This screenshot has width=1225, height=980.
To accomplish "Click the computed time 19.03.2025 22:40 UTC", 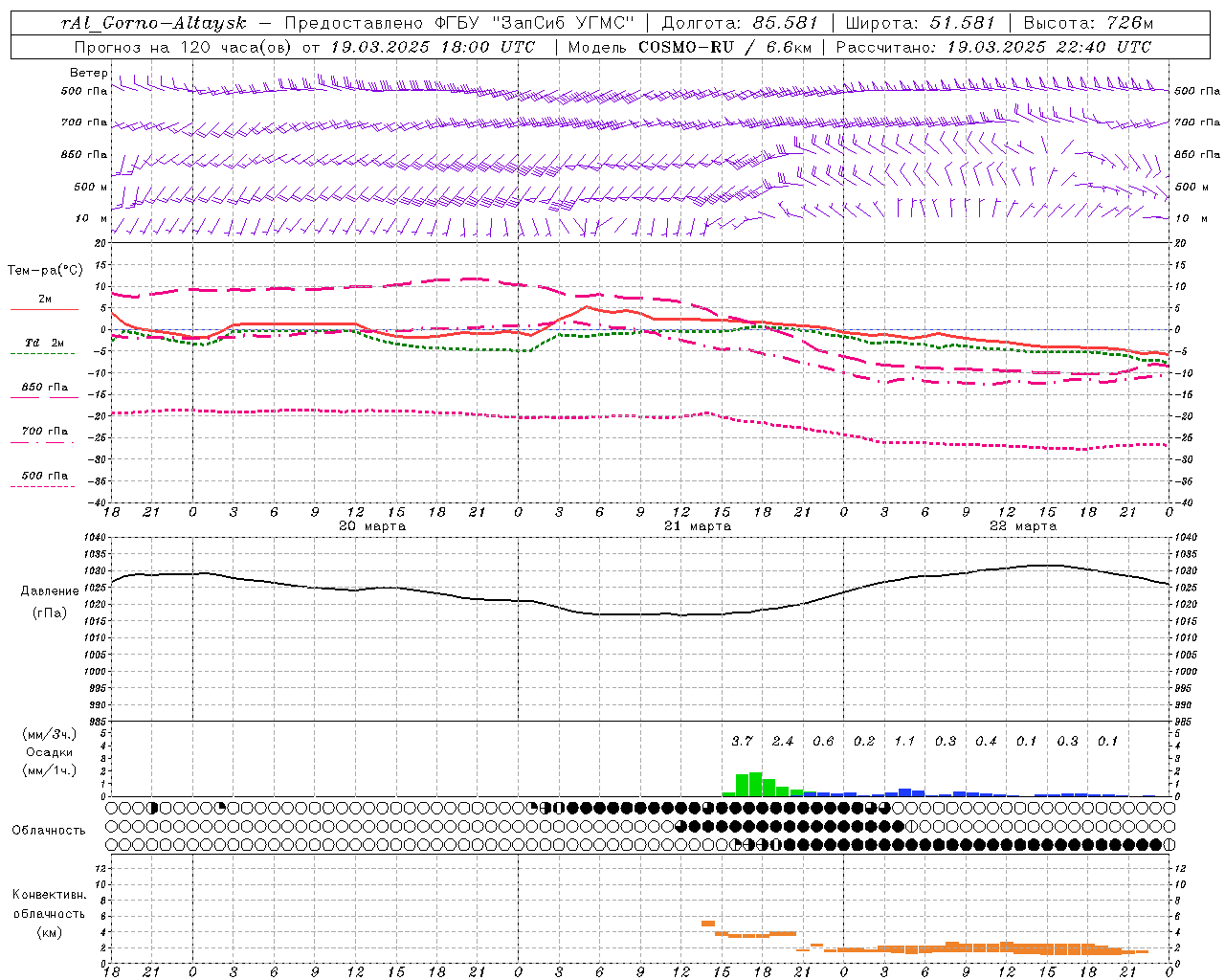I will point(1050,47).
